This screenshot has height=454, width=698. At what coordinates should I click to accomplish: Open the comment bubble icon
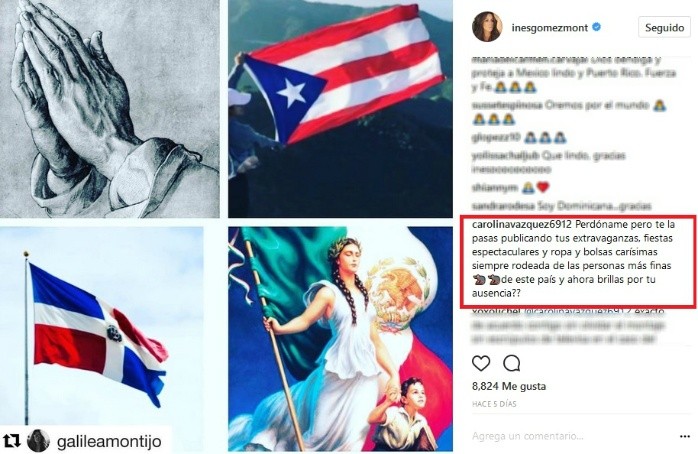click(x=511, y=364)
